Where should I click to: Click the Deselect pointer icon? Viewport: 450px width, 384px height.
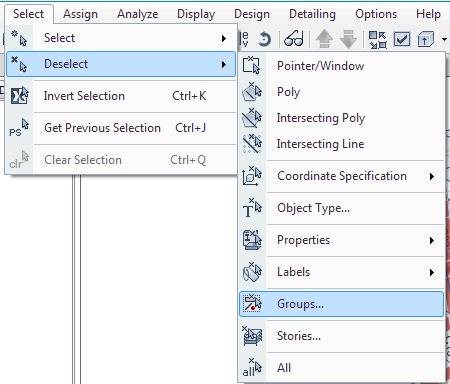click(19, 64)
